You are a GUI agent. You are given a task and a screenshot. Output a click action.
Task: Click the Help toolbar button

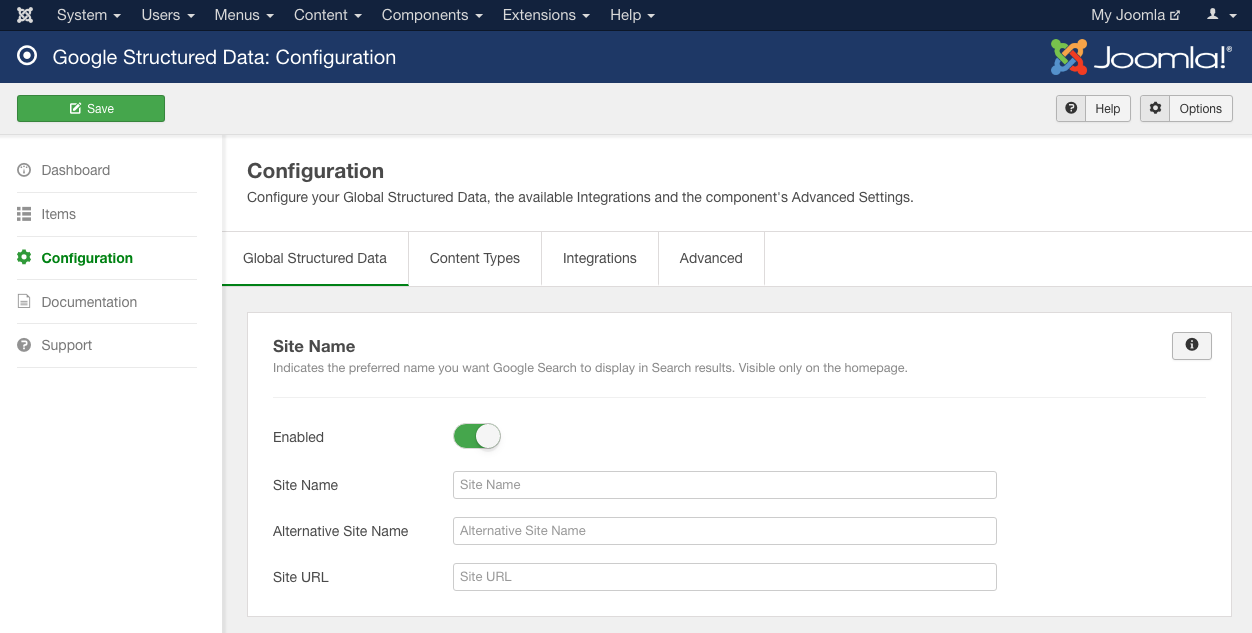1093,108
